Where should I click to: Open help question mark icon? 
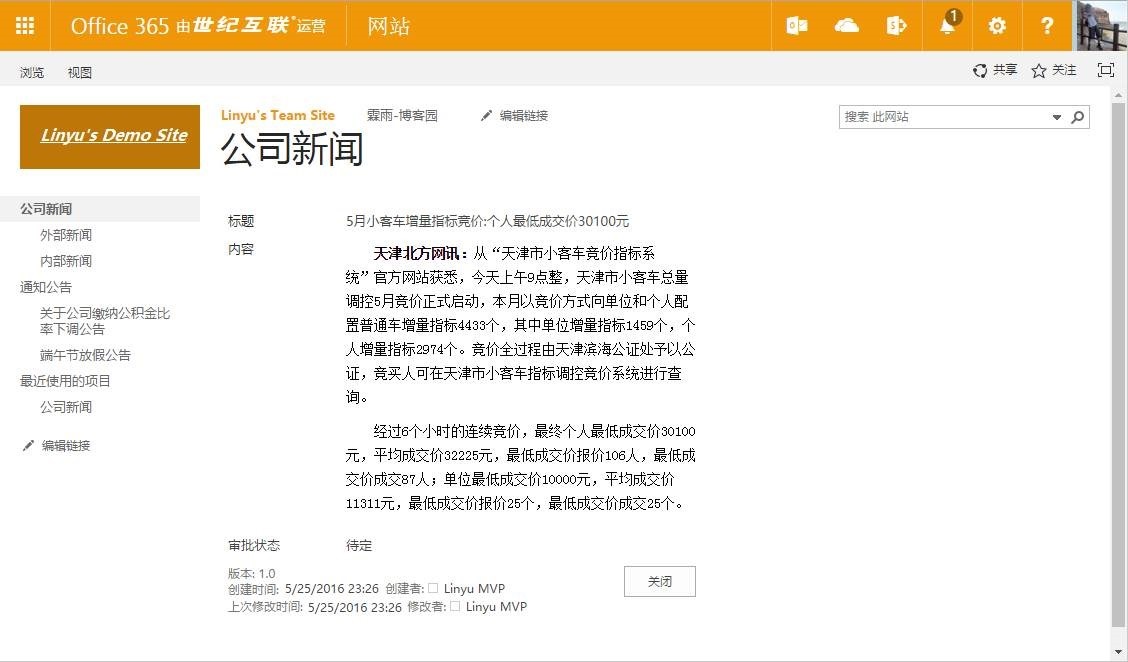click(1047, 26)
